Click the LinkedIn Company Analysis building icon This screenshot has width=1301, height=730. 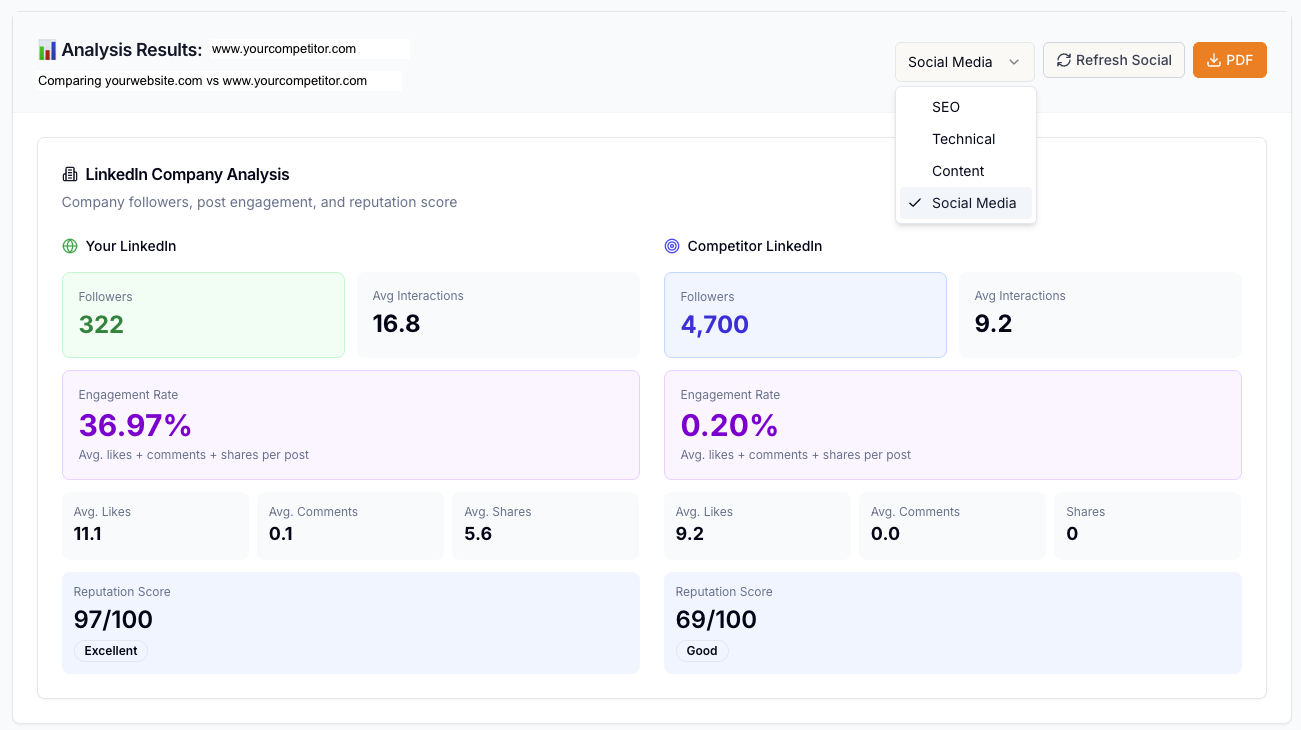(x=70, y=174)
